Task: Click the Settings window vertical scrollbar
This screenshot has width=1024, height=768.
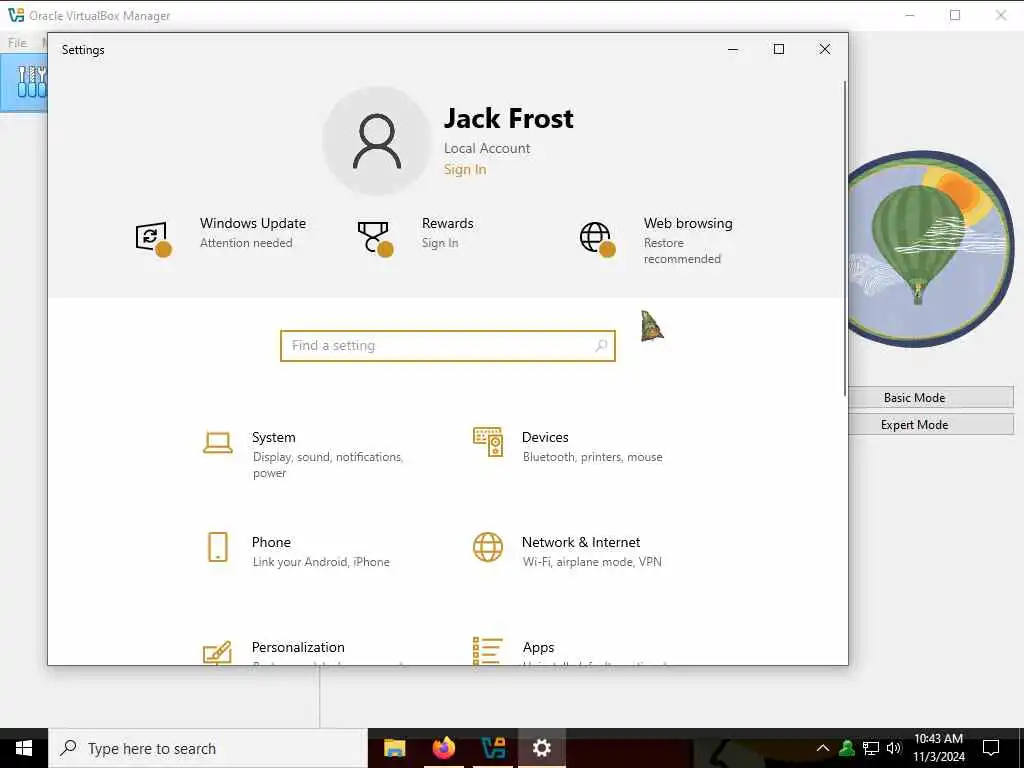Action: pyautogui.click(x=845, y=238)
